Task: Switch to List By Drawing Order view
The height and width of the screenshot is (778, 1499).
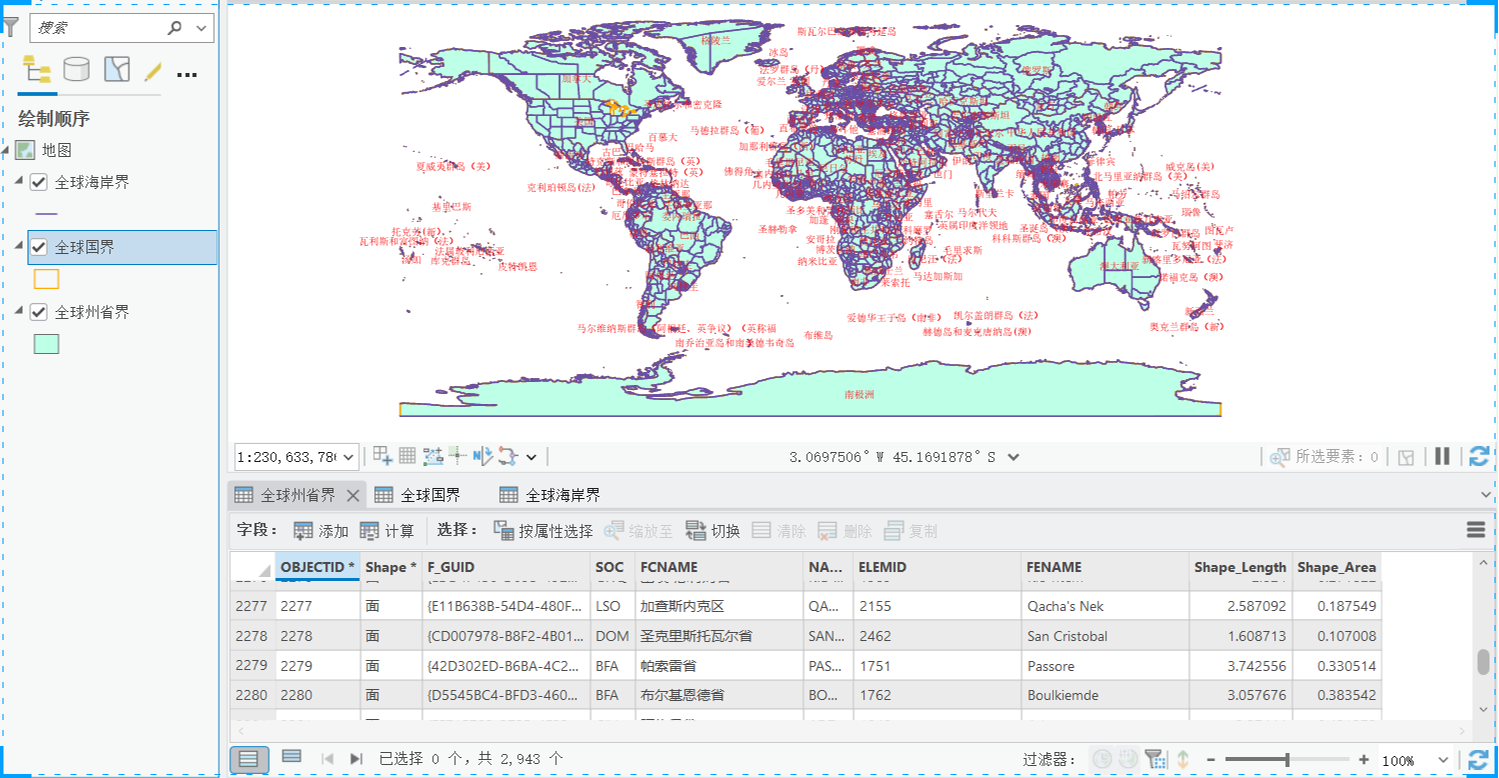Action: 37,70
